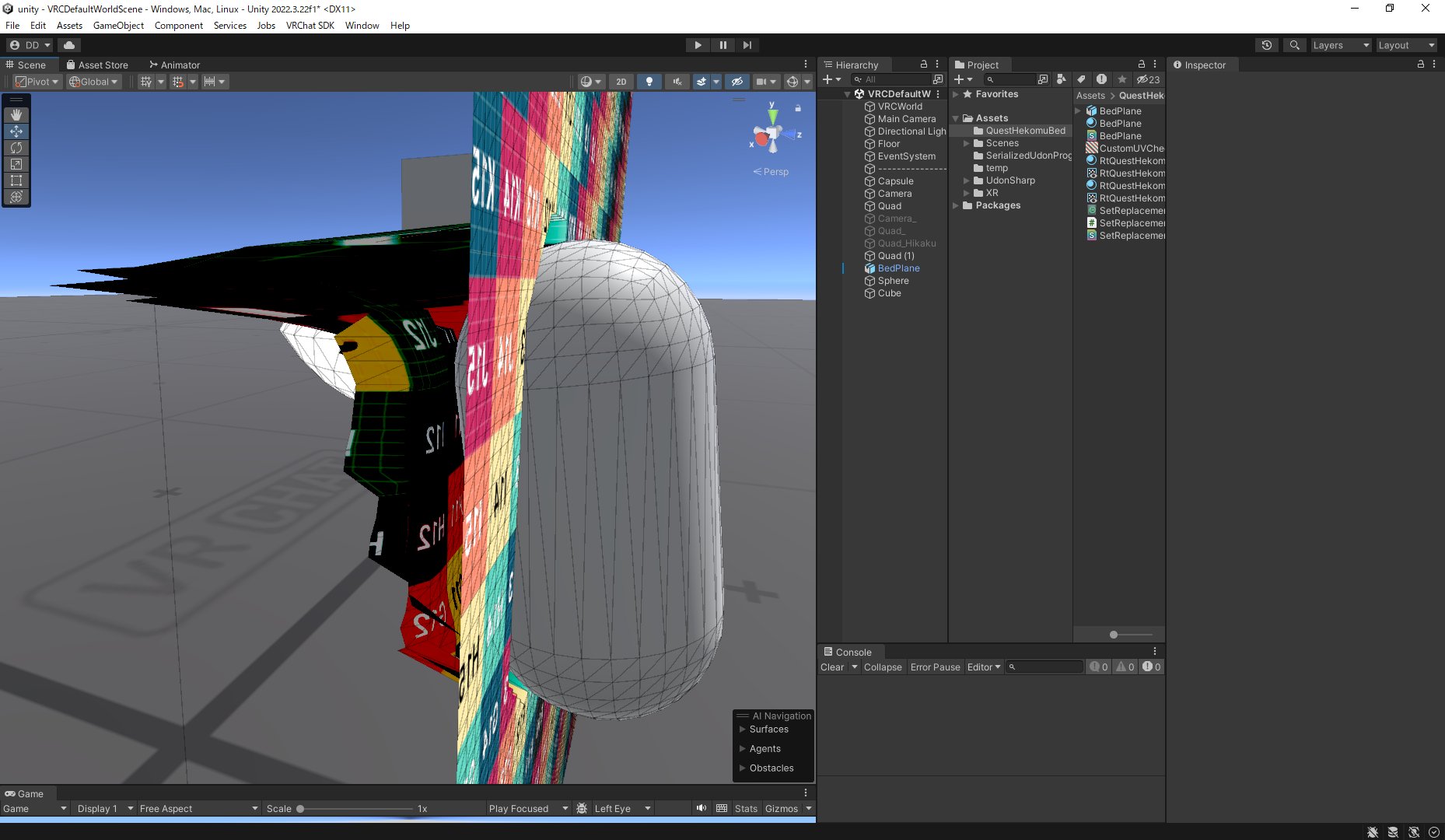Toggle hidden packages visibility (23)
The image size is (1445, 840).
(1148, 79)
